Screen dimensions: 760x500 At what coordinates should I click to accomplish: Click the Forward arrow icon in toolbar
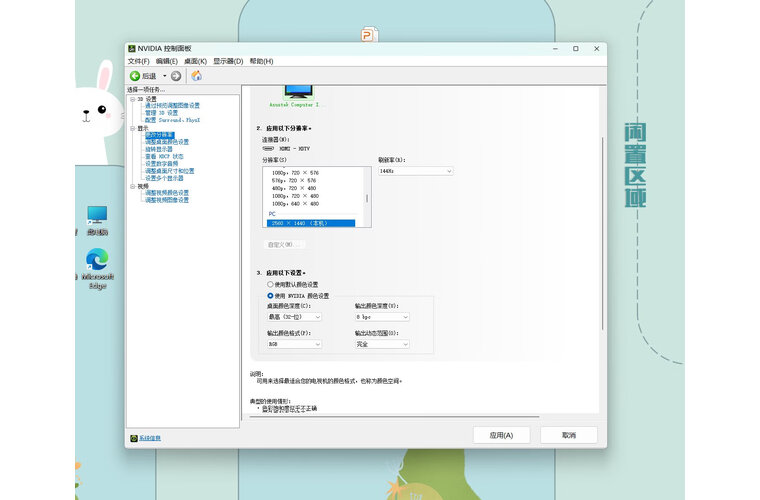176,76
